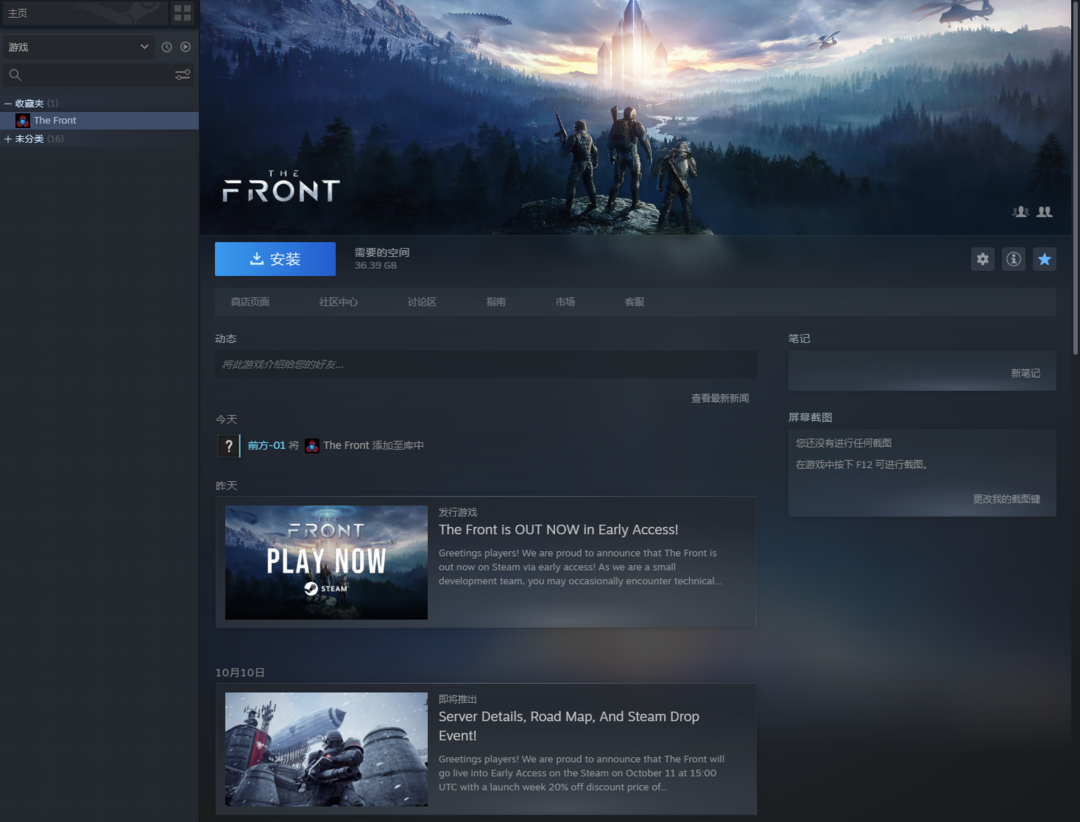The width and height of the screenshot is (1080, 822).
Task: Click the recent activity clock icon
Action: (x=167, y=47)
